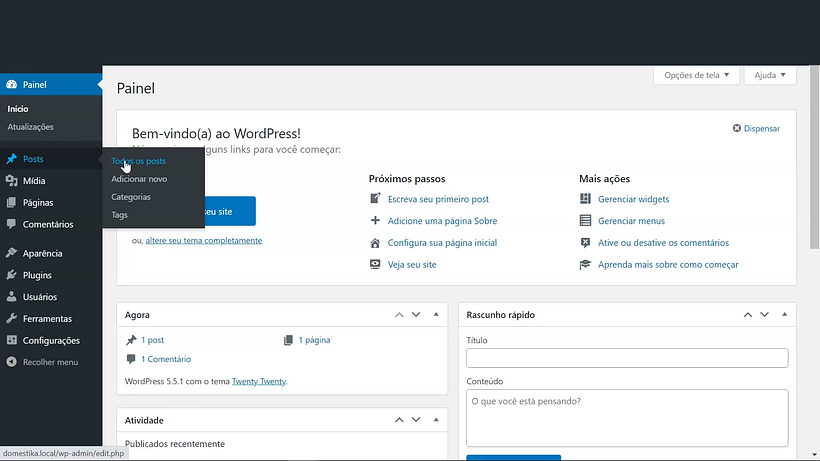Click the Aparência paintbrush icon
Image resolution: width=820 pixels, height=461 pixels.
pos(12,253)
